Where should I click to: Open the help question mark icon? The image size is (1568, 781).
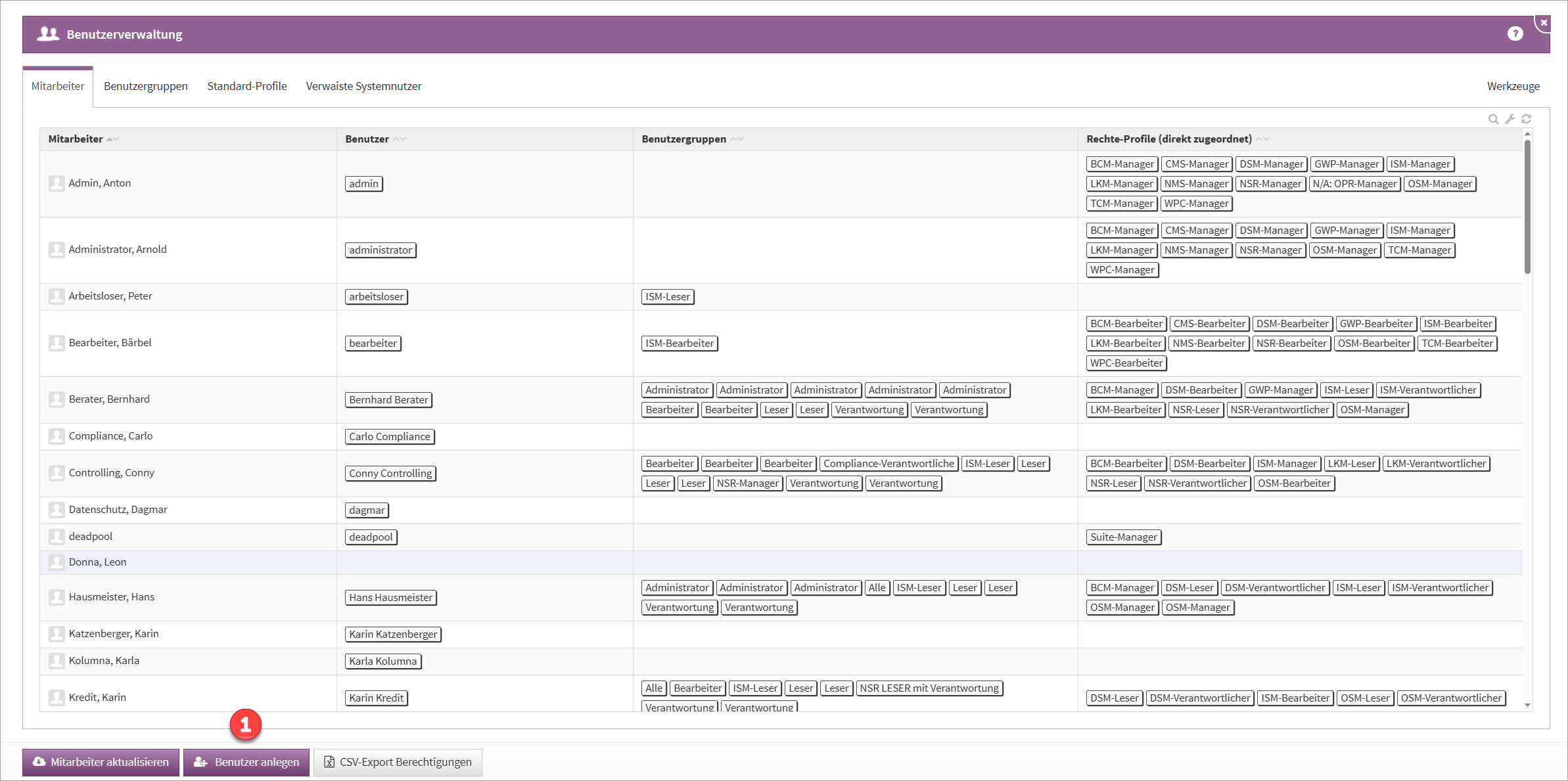click(1515, 34)
